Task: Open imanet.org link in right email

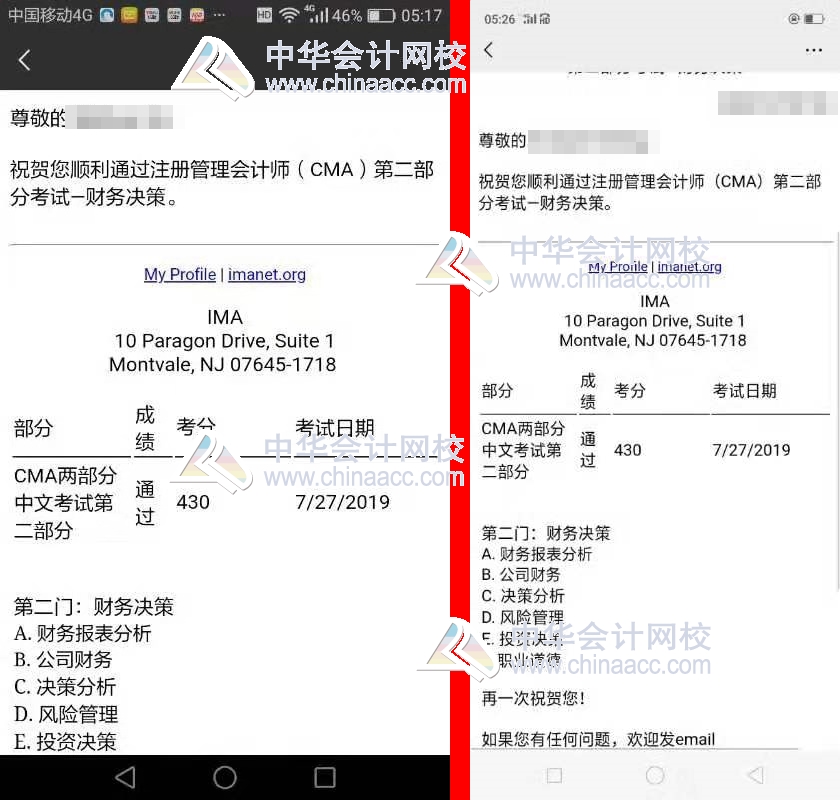Action: 689,266
